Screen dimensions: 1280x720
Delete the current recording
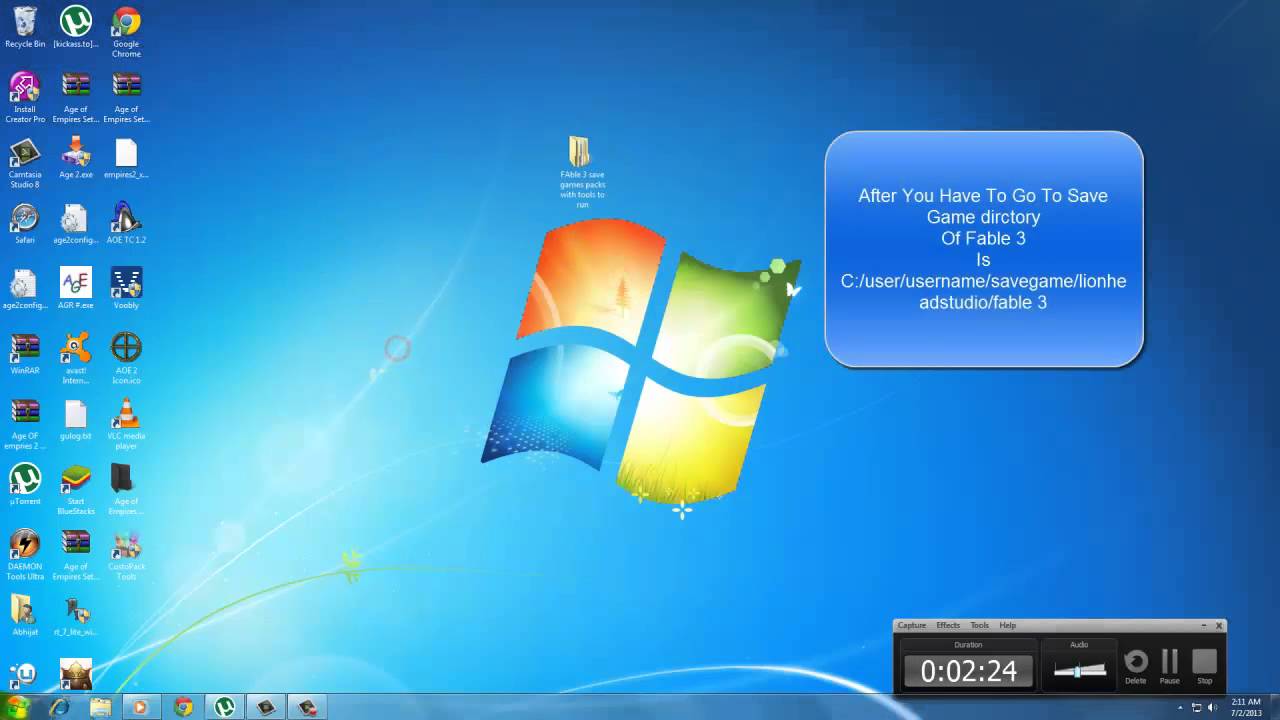click(1136, 666)
